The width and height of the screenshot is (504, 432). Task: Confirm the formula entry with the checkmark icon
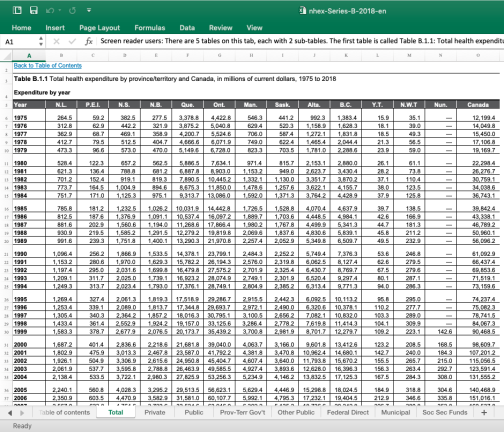[72, 41]
